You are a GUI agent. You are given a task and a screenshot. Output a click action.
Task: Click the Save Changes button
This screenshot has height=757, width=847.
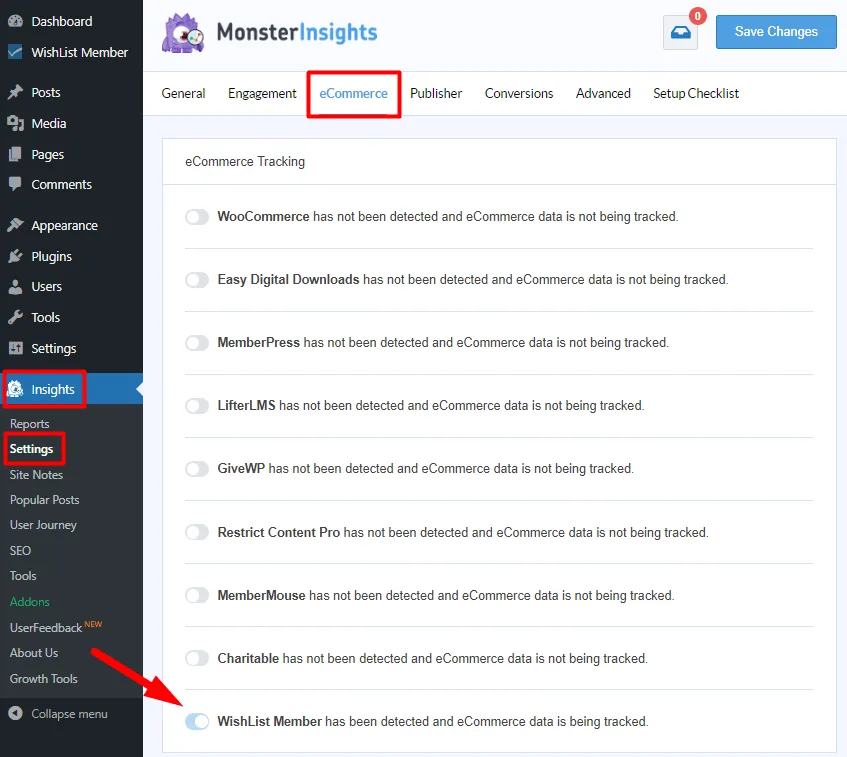click(x=776, y=32)
